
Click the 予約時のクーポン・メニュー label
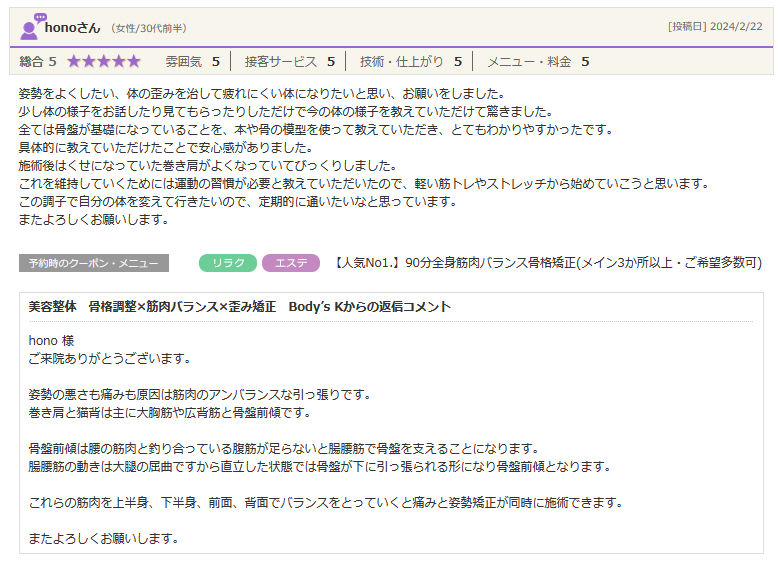coord(93,263)
